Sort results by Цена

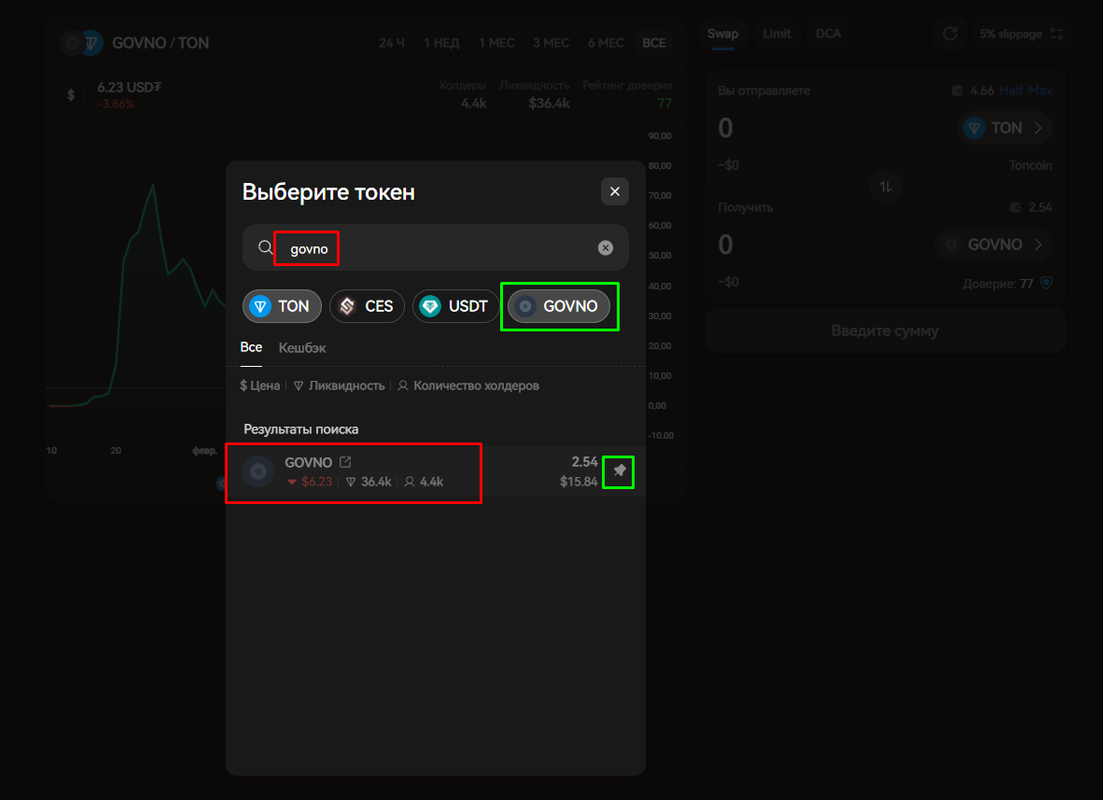(260, 386)
